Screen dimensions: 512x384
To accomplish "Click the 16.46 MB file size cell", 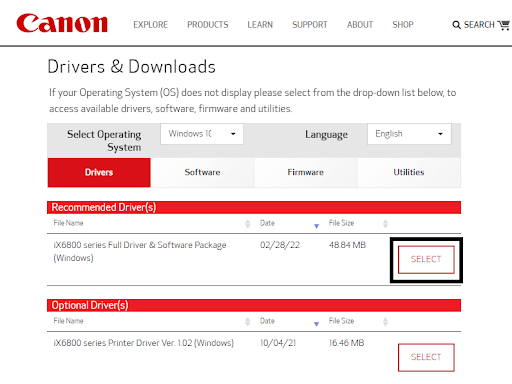I will (x=347, y=343).
